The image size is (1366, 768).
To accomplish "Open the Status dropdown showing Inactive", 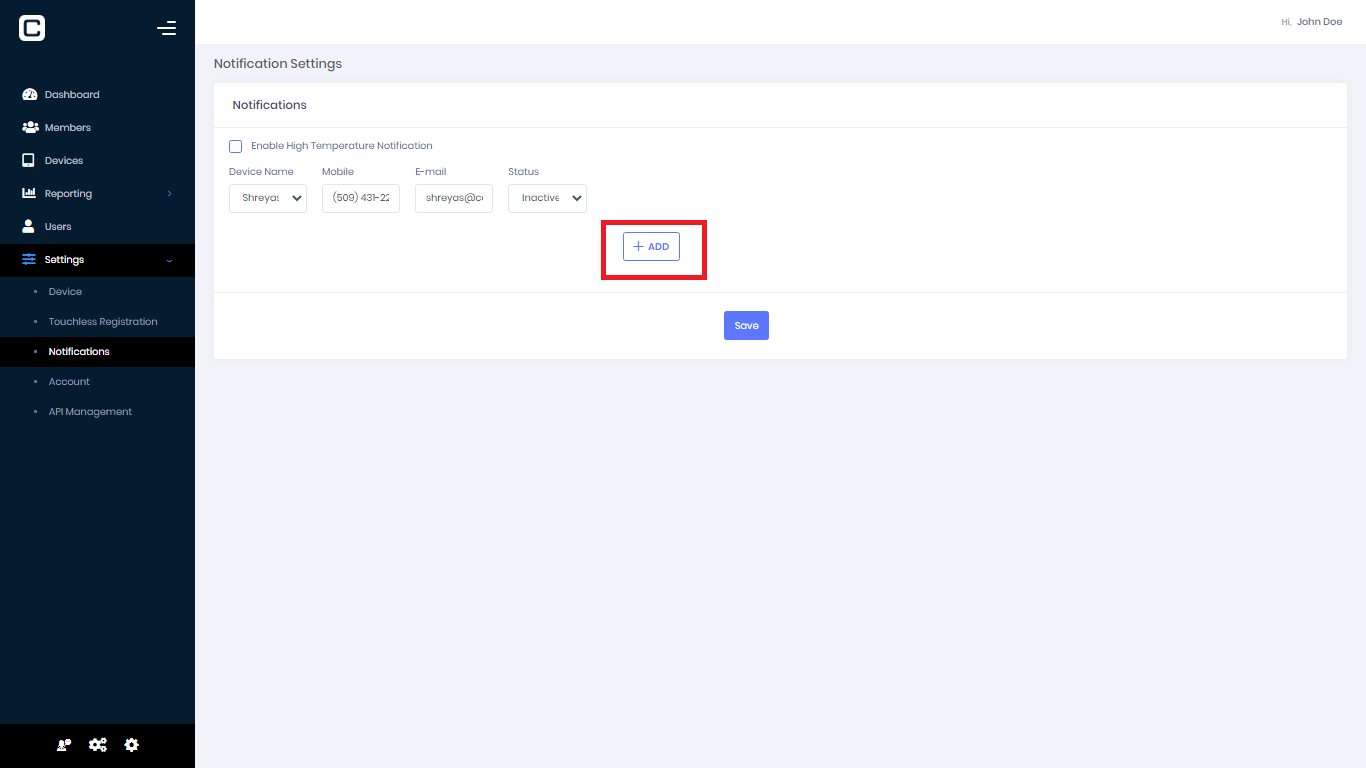I will pos(547,198).
